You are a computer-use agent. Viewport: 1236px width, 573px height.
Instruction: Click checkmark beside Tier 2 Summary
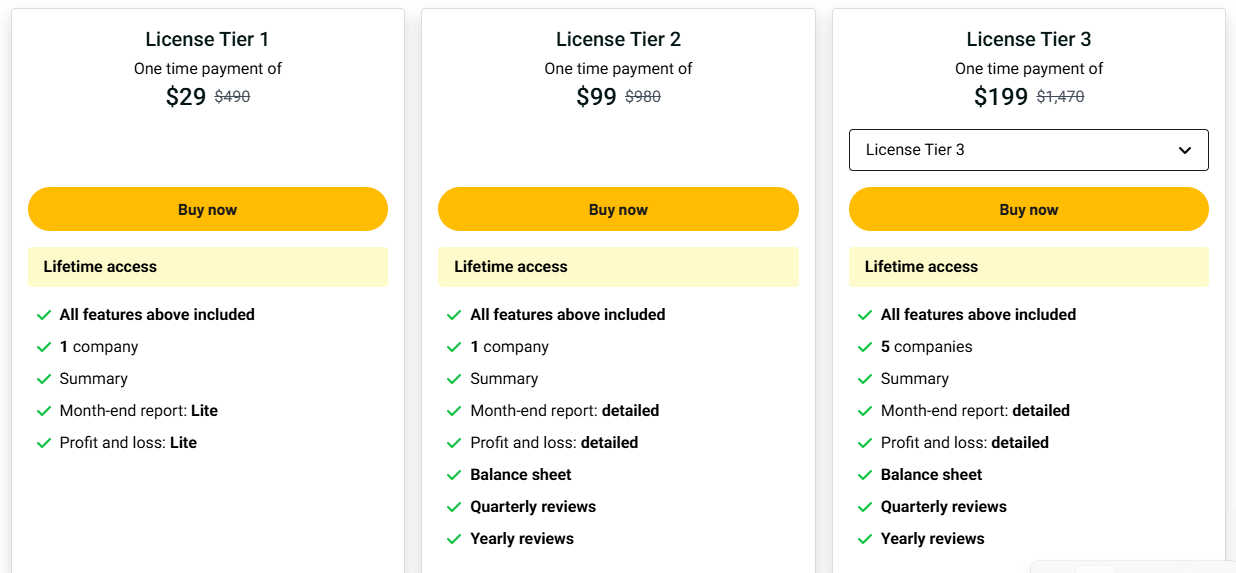coord(454,379)
